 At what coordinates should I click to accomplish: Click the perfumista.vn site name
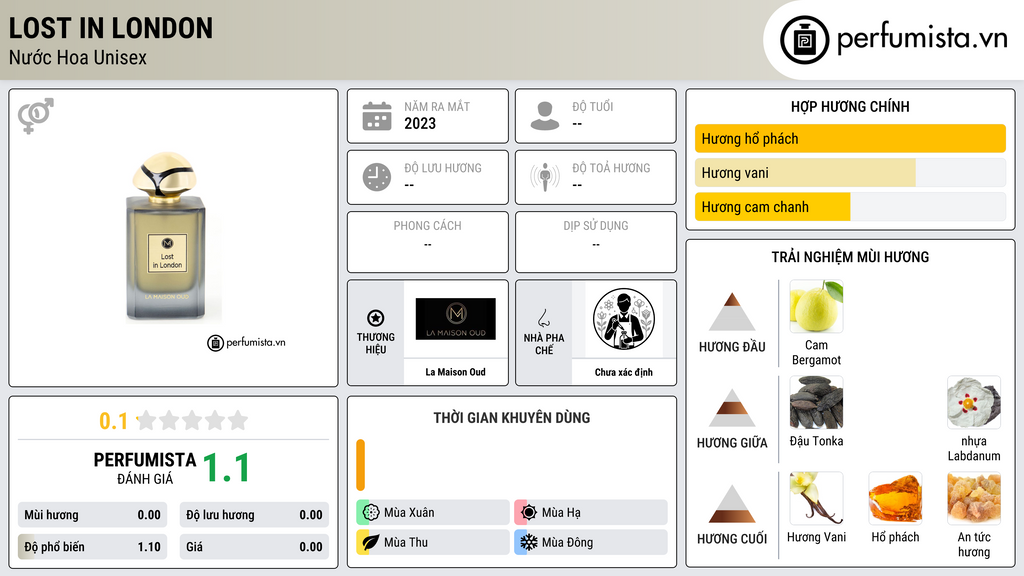pyautogui.click(x=922, y=38)
